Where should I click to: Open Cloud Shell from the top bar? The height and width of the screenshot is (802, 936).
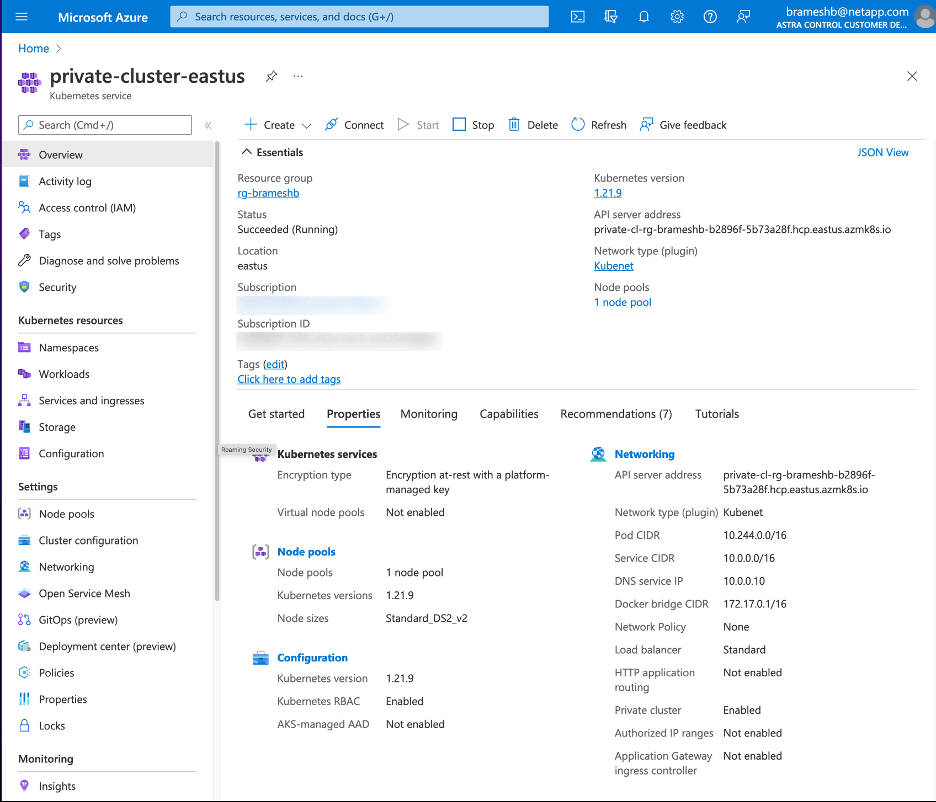pos(577,16)
